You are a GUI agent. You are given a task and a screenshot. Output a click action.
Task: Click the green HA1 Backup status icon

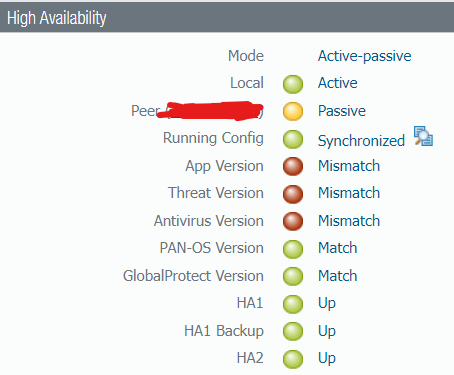coord(293,332)
